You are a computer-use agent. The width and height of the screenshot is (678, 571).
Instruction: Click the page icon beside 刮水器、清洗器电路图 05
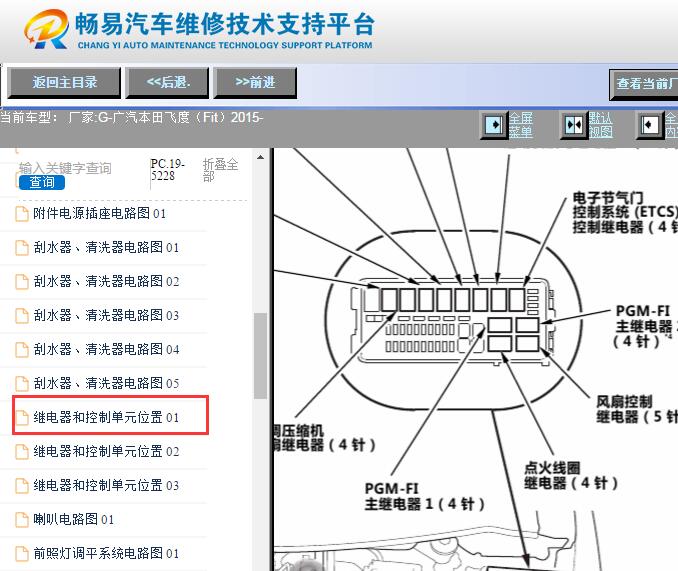[22, 383]
